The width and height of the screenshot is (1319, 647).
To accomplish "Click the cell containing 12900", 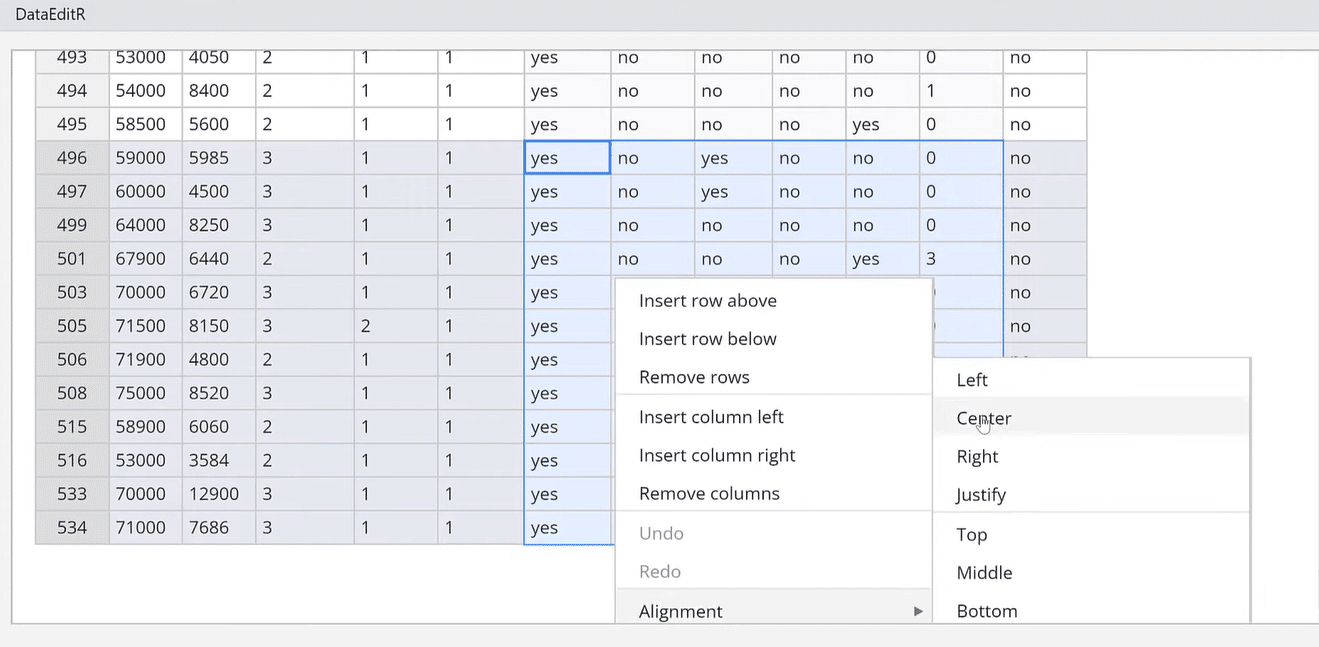I will tap(219, 494).
